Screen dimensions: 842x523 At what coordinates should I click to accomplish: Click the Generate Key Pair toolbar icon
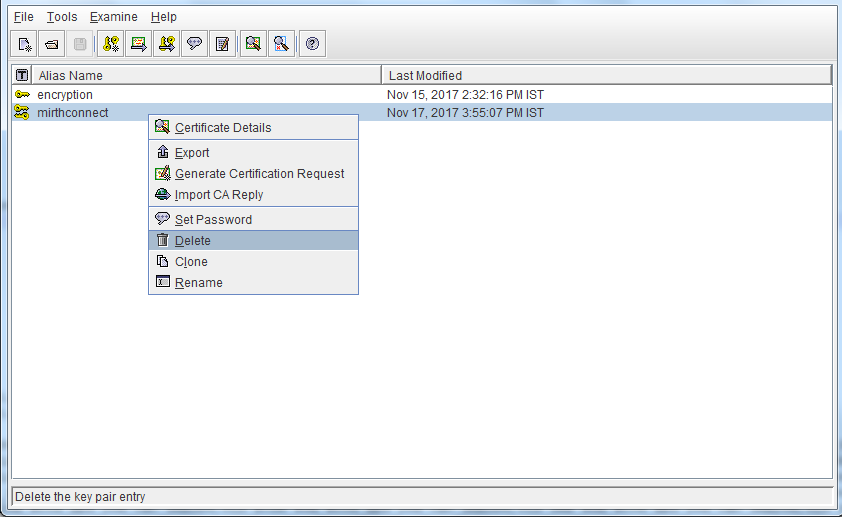[x=111, y=44]
